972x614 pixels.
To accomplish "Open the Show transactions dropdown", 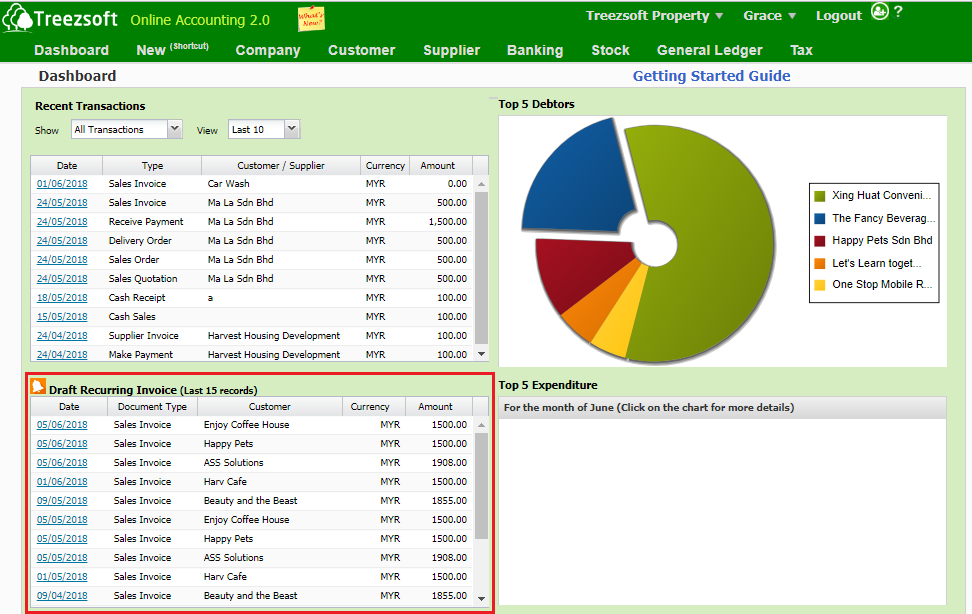I will (x=174, y=129).
